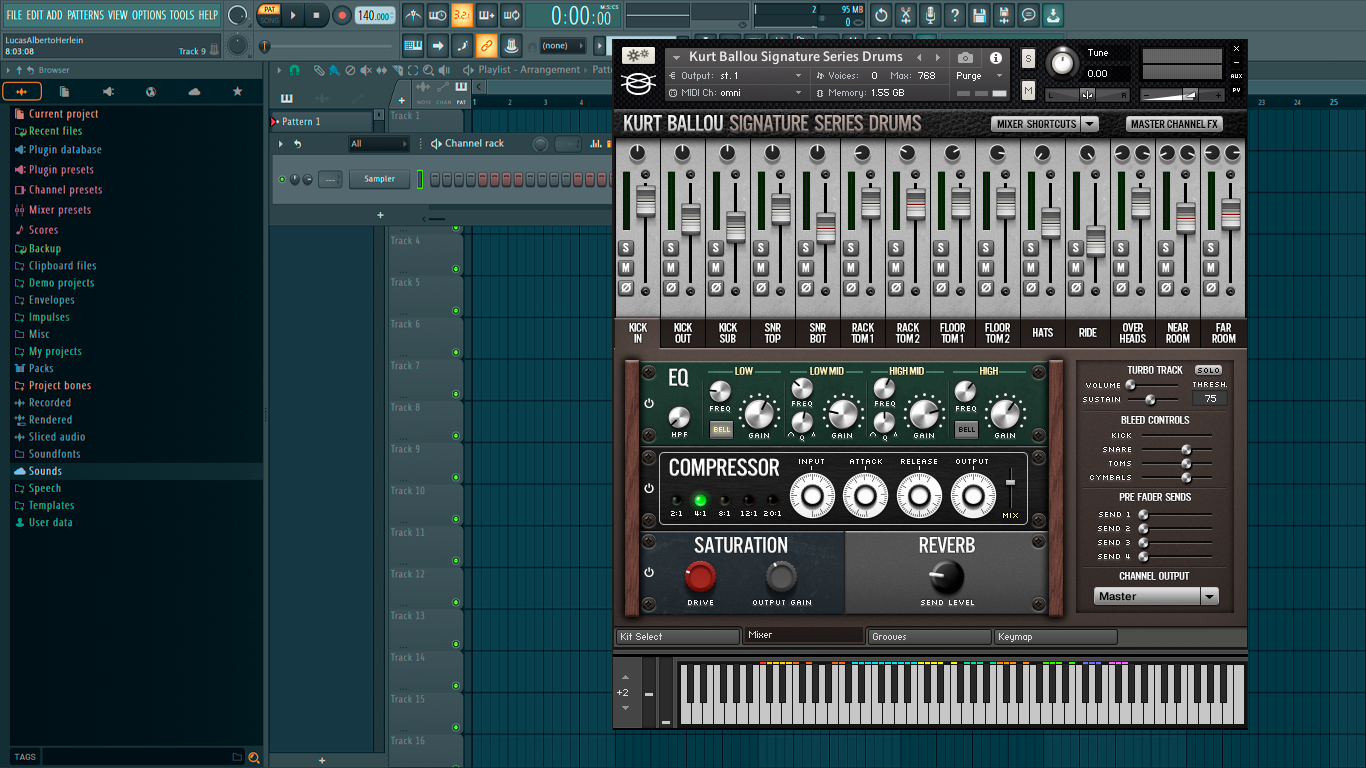The width and height of the screenshot is (1366, 768).
Task: Open the MIDI Ch omni dropdown
Action: (x=736, y=92)
